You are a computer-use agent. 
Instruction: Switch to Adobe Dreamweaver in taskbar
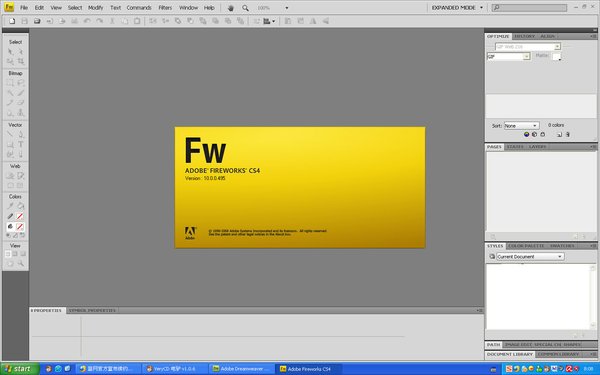click(242, 369)
